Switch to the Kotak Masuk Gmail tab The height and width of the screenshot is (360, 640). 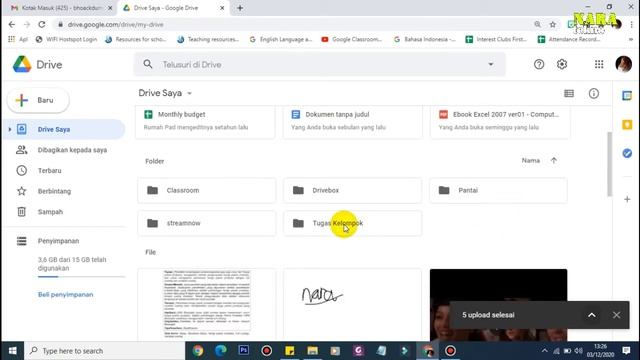[61, 8]
